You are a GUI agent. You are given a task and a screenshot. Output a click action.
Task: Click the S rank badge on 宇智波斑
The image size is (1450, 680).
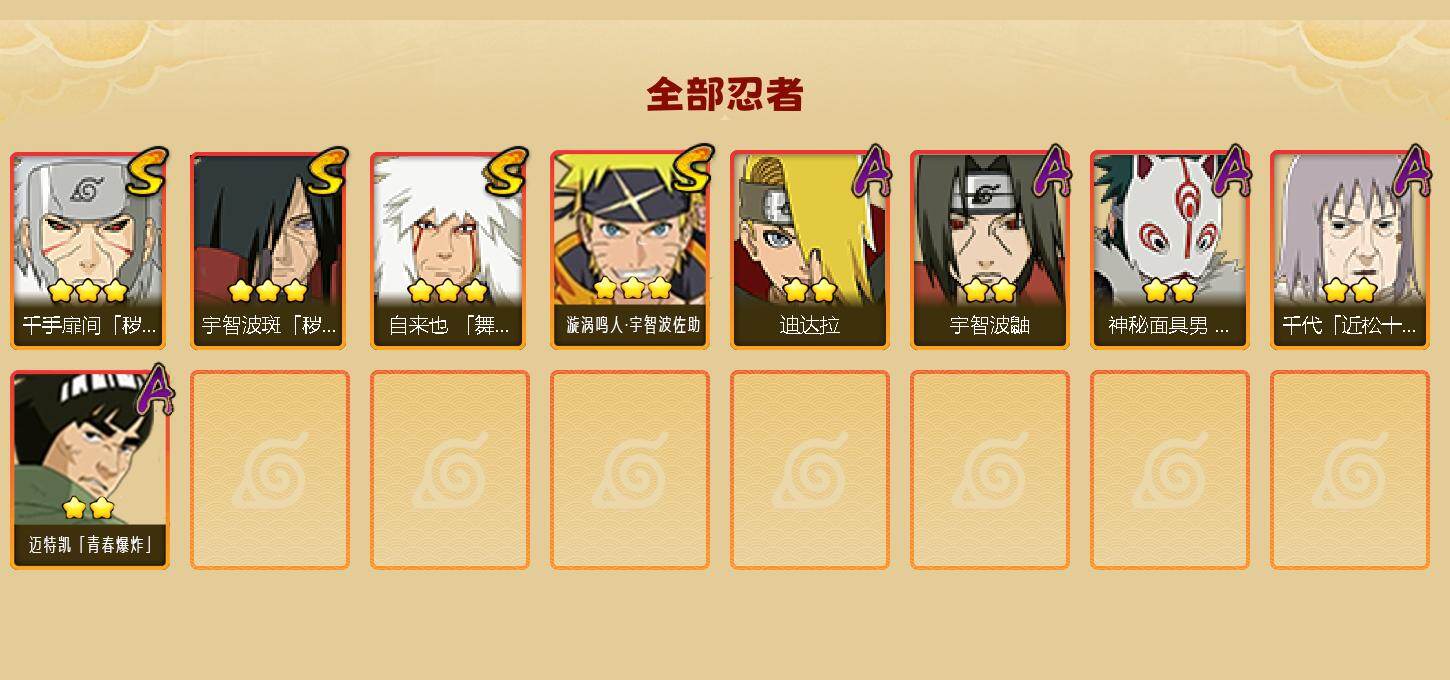(x=328, y=172)
